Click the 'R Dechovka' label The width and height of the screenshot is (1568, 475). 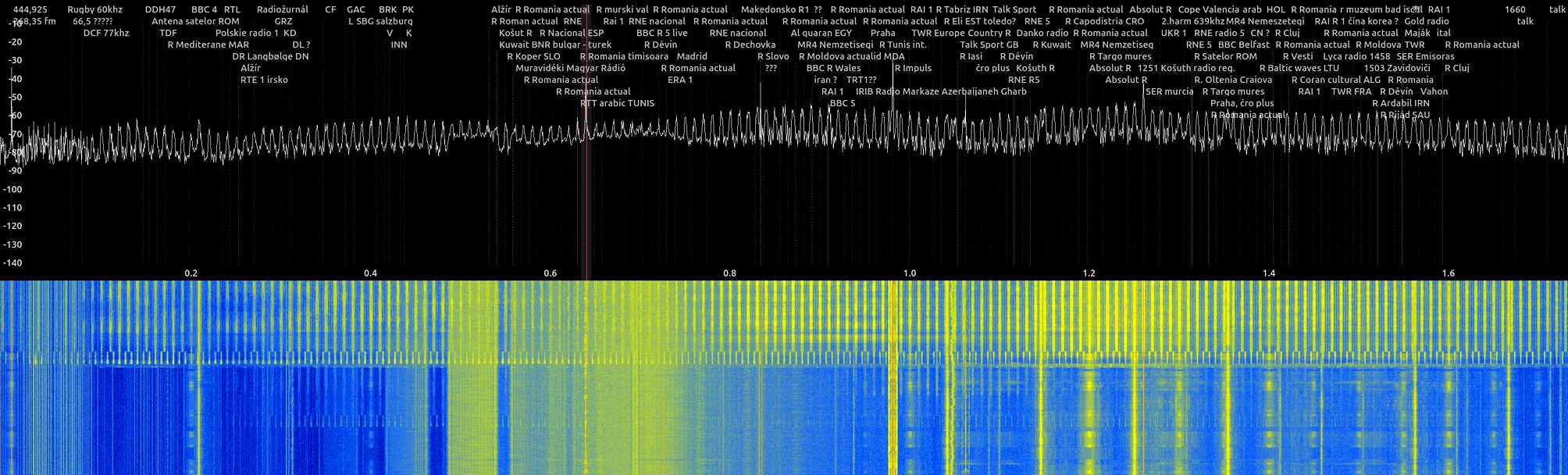click(750, 45)
